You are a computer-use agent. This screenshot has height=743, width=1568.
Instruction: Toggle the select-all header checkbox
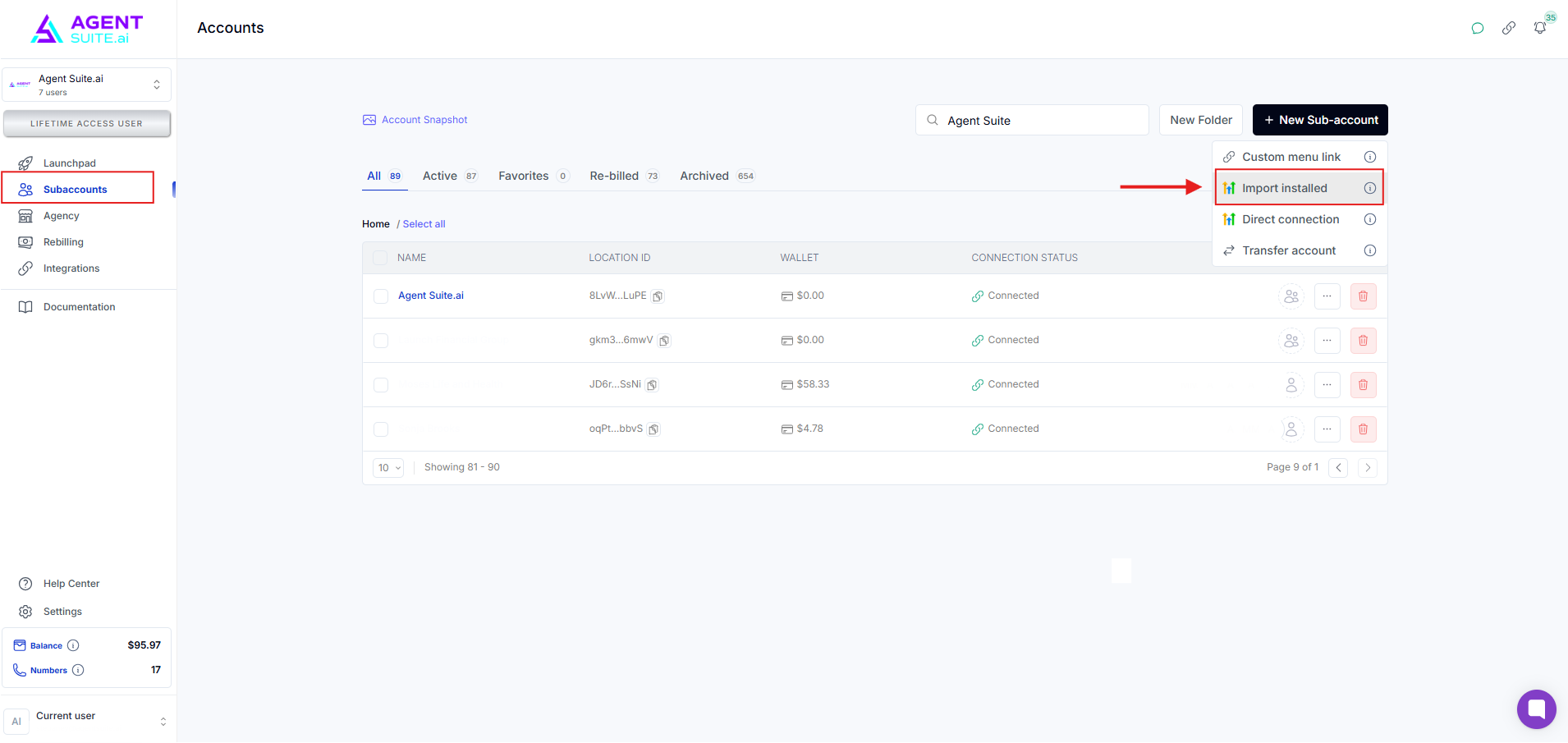[x=380, y=258]
